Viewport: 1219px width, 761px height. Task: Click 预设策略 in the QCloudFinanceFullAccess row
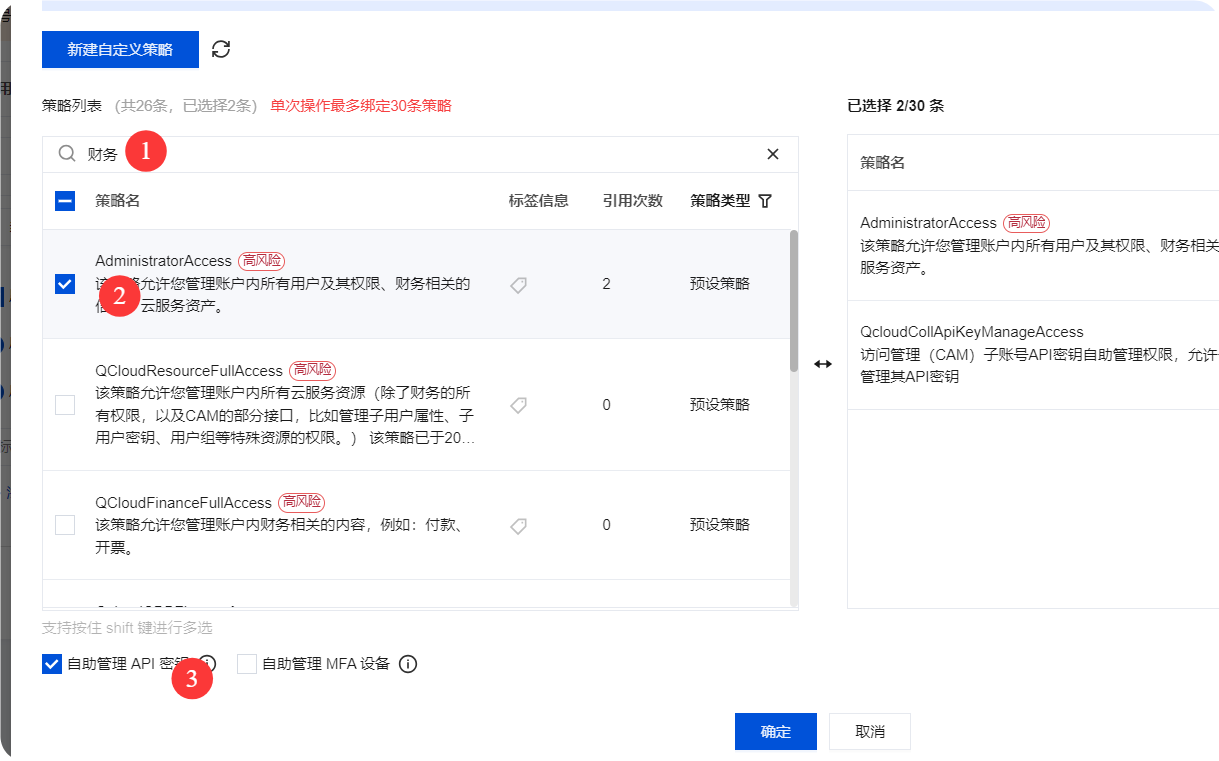[x=720, y=525]
